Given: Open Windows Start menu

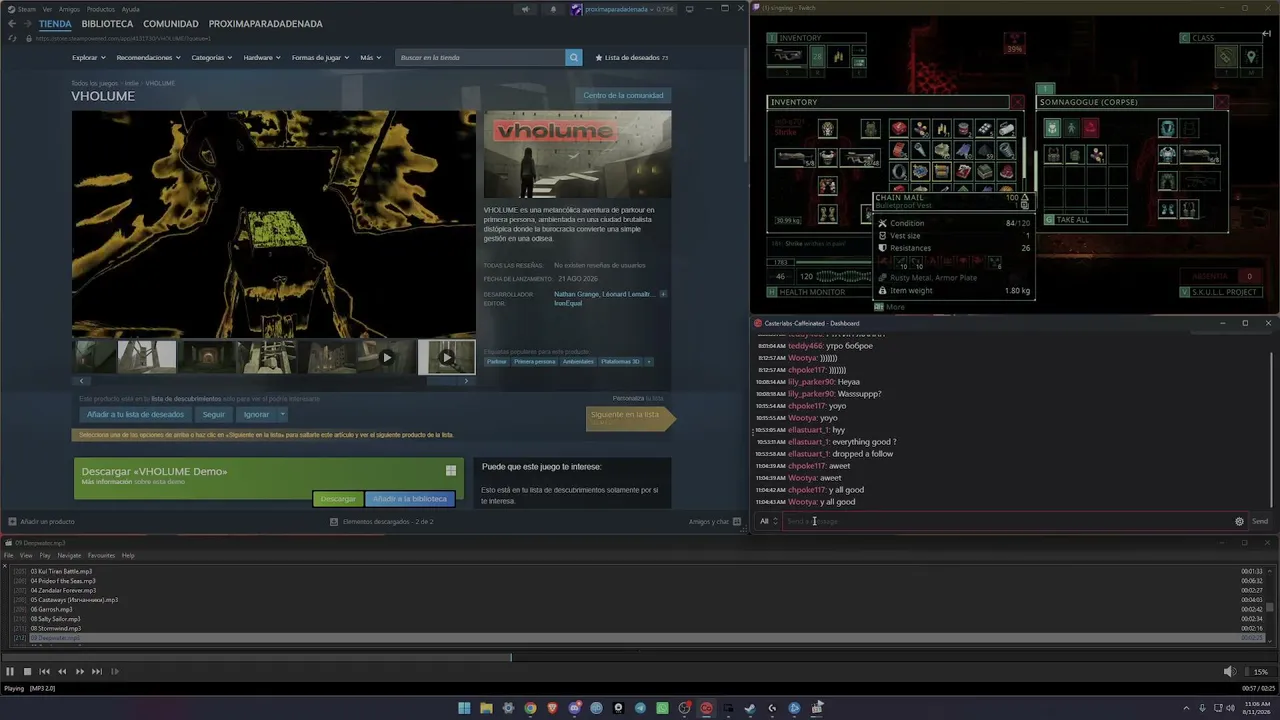Looking at the screenshot, I should click(x=464, y=708).
